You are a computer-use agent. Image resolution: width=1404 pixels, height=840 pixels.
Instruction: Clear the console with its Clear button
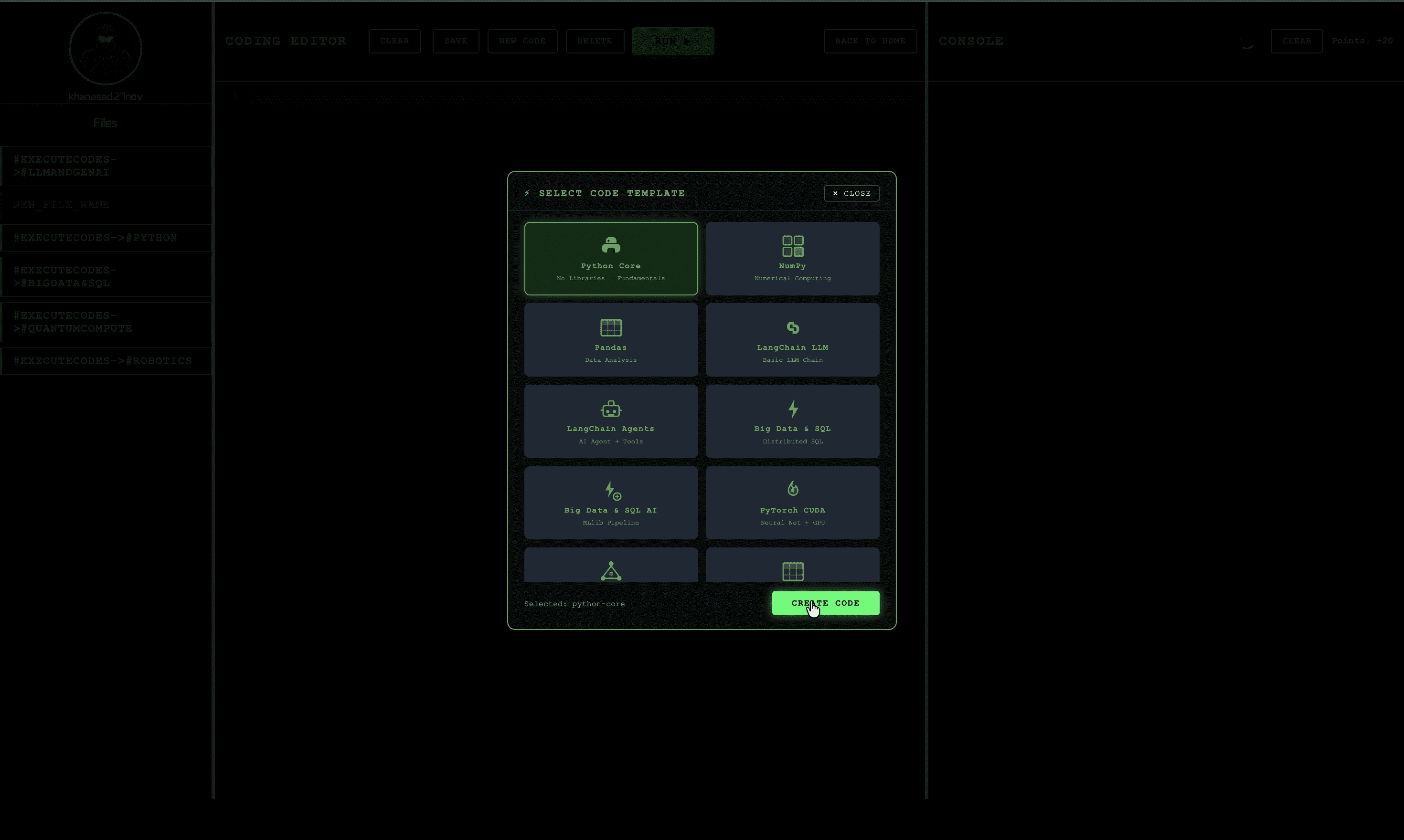pos(1297,41)
